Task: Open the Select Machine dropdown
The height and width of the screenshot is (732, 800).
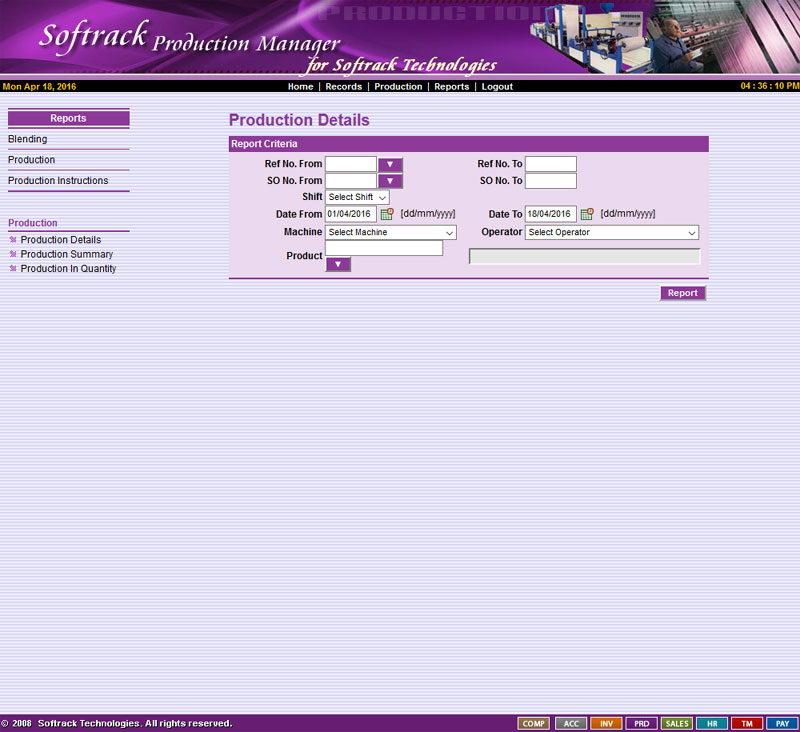Action: coord(391,232)
